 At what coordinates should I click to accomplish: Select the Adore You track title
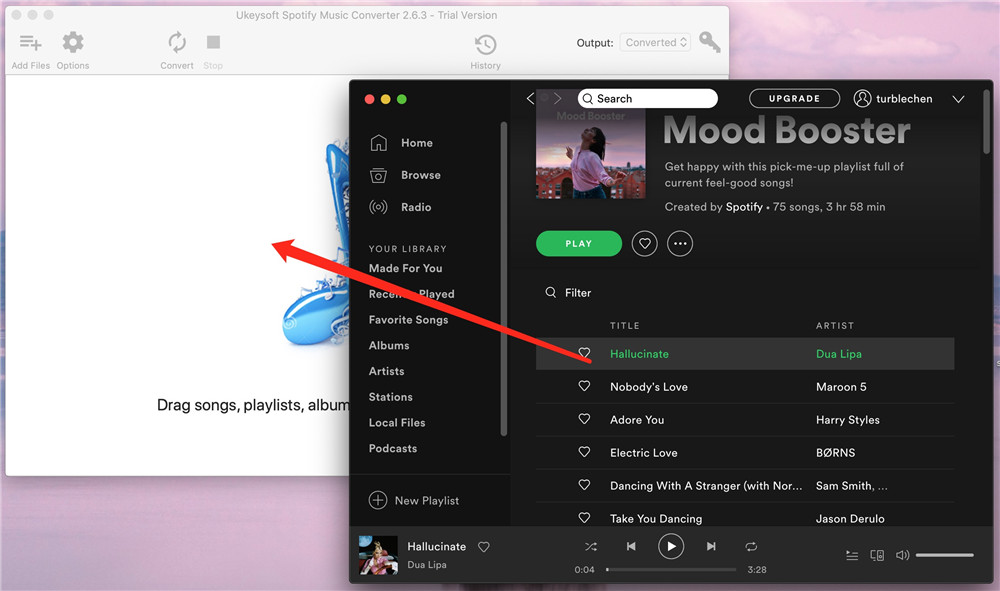(x=637, y=420)
